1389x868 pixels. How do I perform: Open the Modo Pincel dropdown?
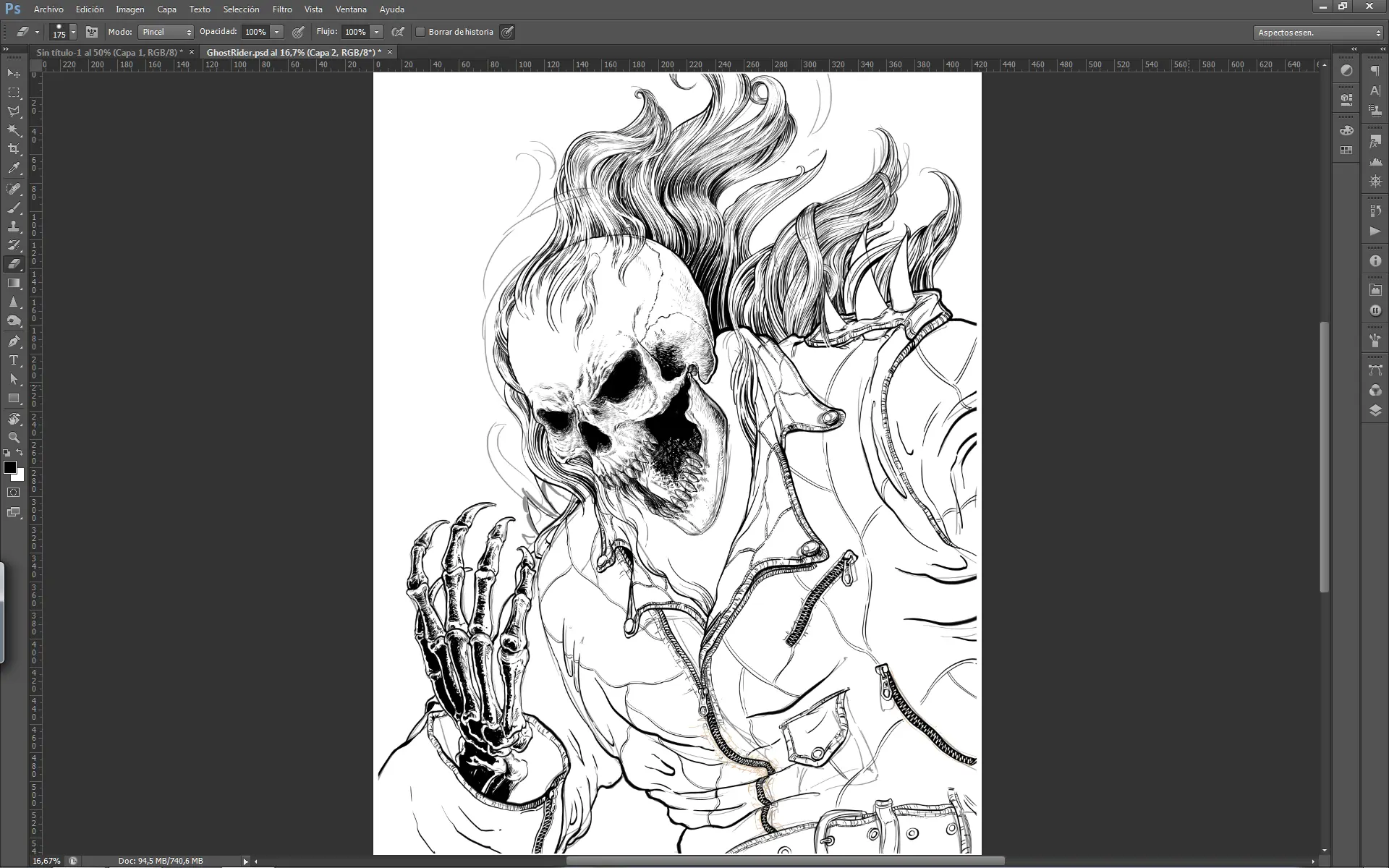pos(166,32)
